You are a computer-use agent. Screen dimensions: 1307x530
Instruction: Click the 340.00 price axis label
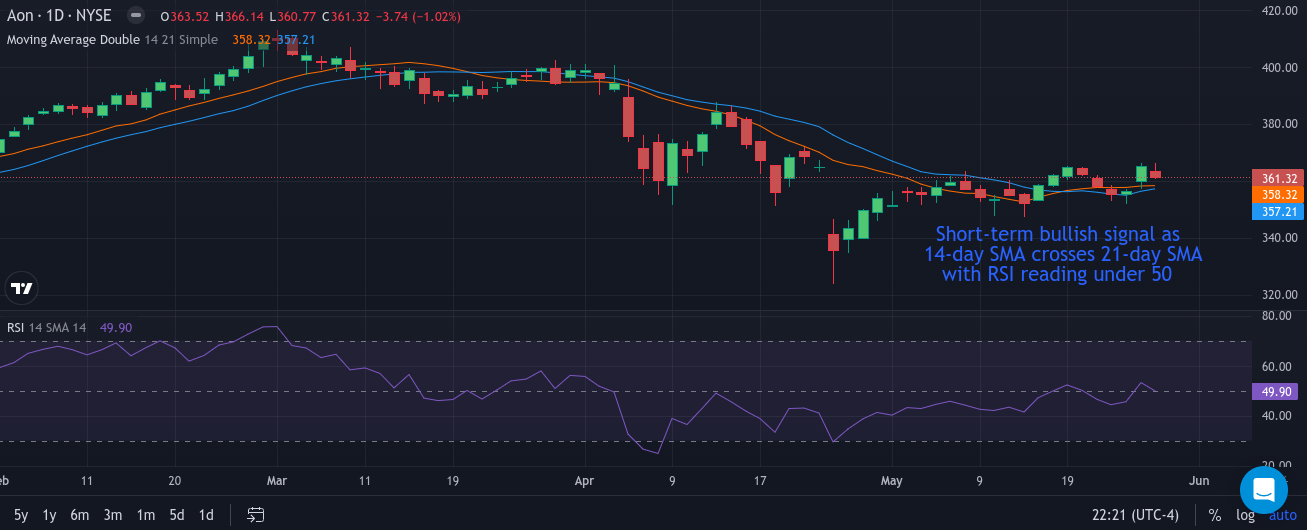1279,238
